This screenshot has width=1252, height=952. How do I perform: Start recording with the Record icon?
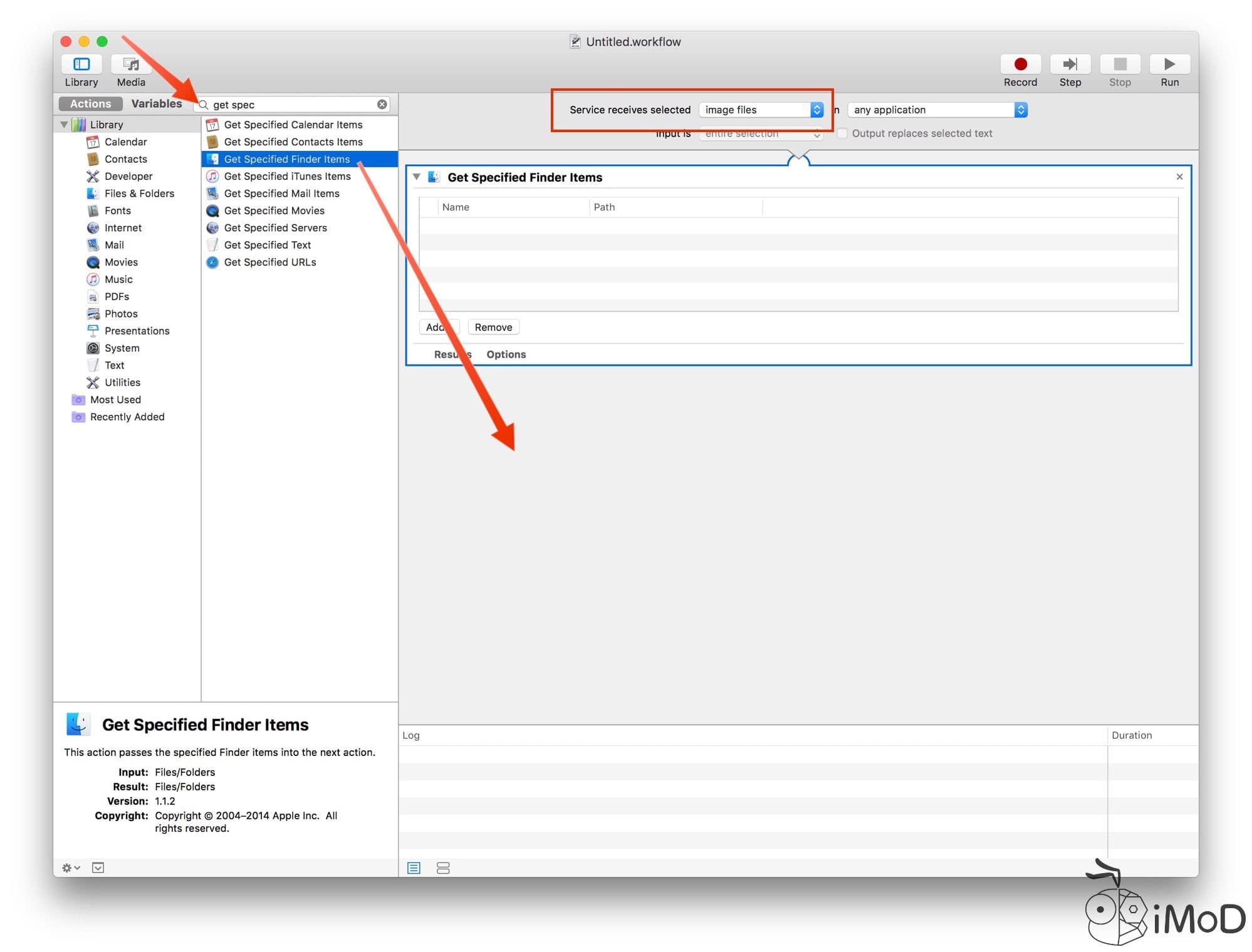pyautogui.click(x=1020, y=65)
